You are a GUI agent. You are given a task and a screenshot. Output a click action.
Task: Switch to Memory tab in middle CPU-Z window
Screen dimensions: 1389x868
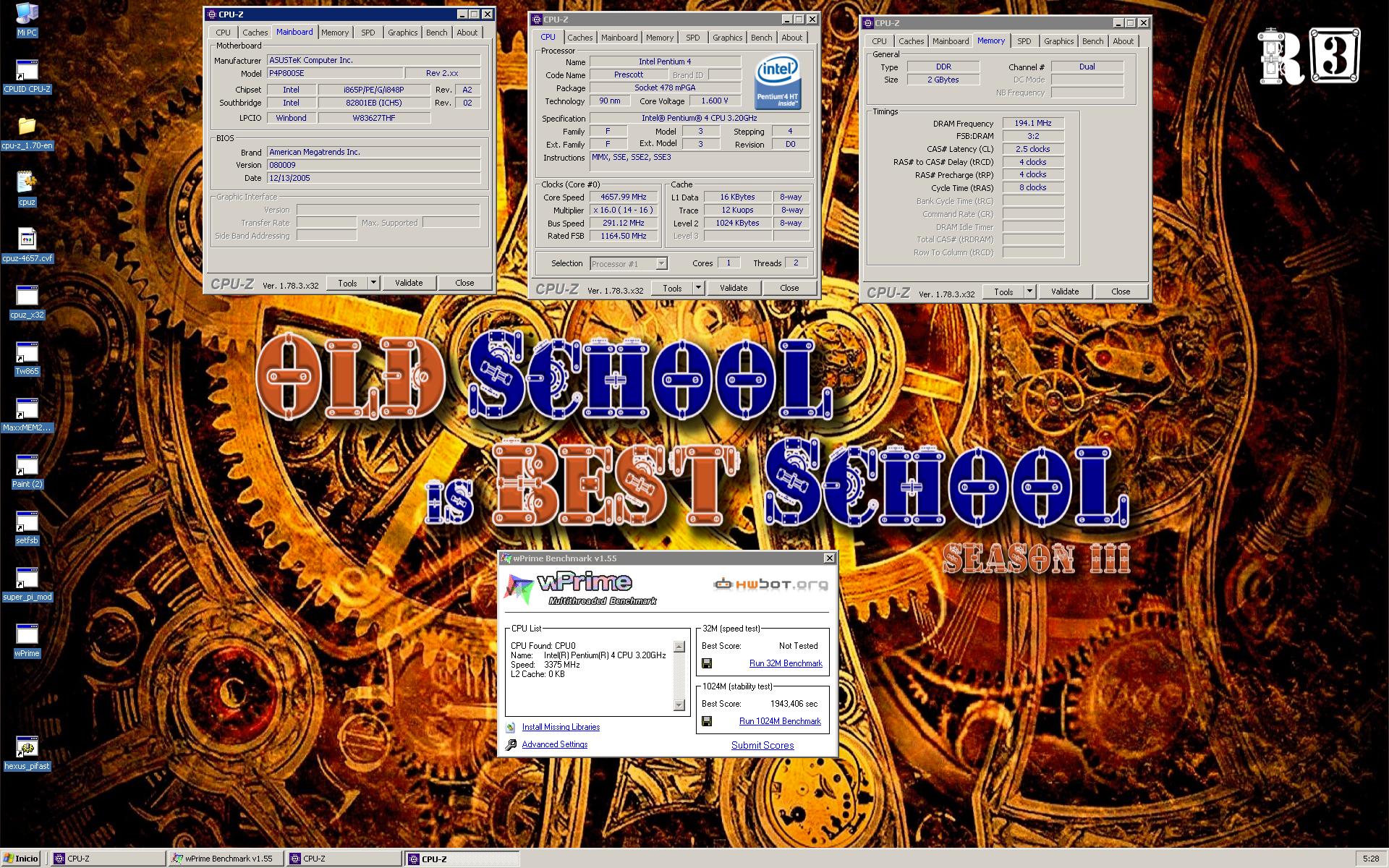click(x=660, y=38)
